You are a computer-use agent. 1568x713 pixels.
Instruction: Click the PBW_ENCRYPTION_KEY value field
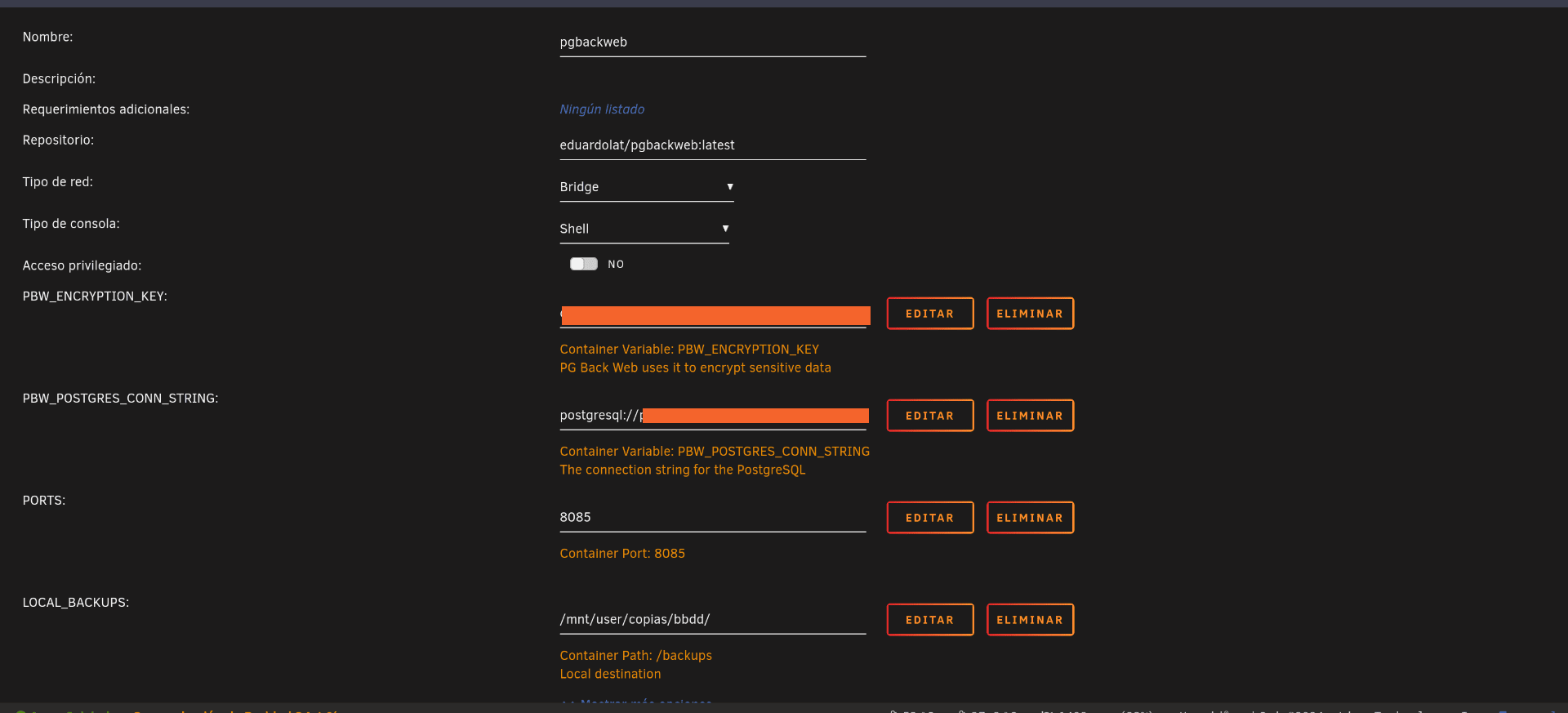coord(712,314)
